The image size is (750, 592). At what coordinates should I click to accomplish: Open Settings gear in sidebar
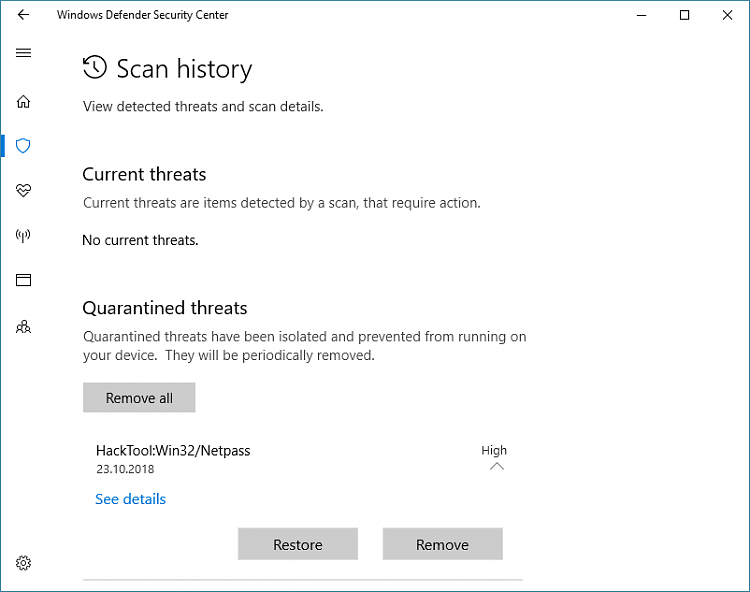coord(23,563)
